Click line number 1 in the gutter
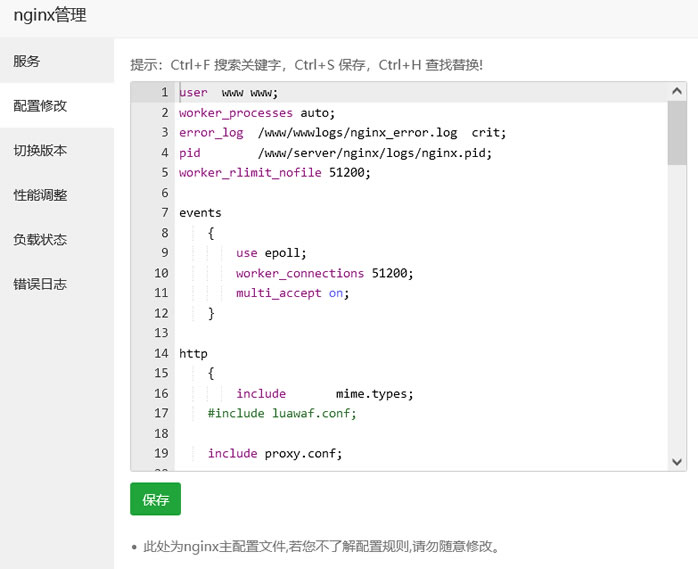The height and width of the screenshot is (569, 698). point(164,93)
